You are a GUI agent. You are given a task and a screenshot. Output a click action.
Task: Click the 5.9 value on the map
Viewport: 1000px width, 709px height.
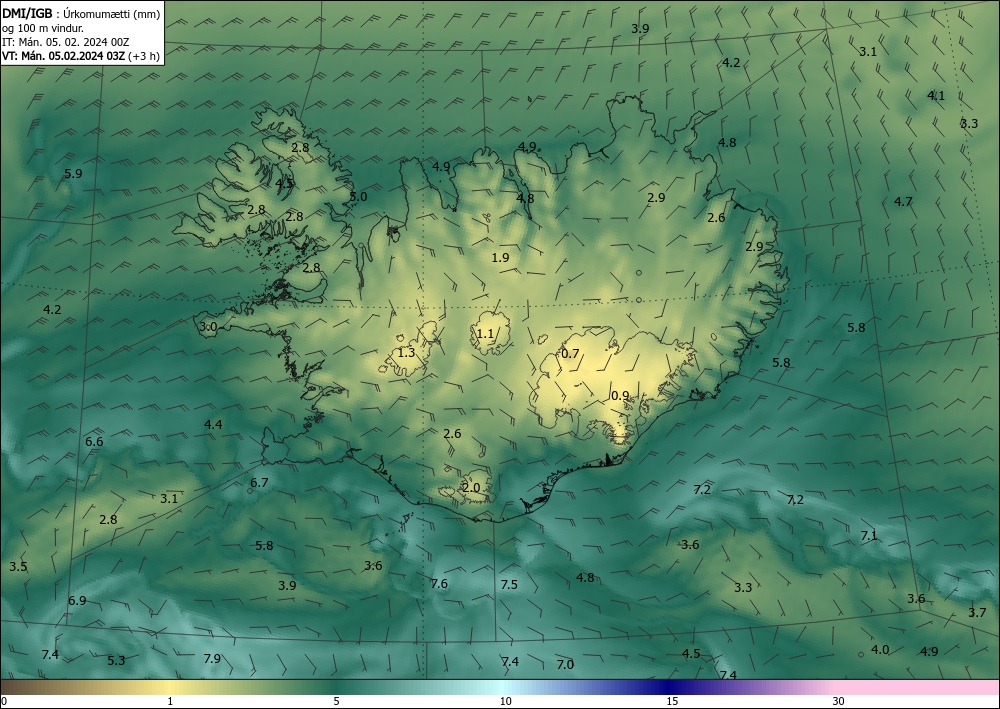pos(73,173)
